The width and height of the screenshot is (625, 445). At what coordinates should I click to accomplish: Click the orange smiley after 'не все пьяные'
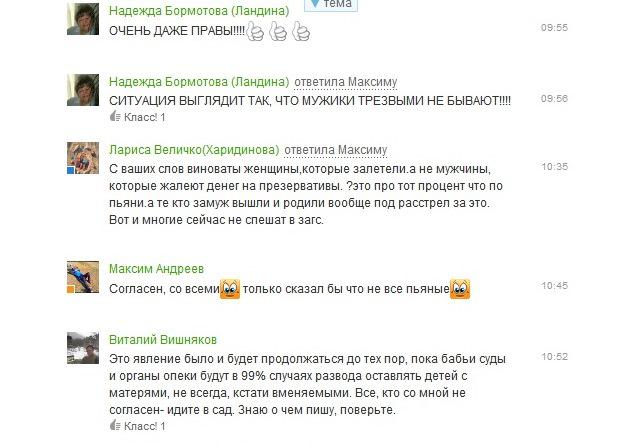pos(460,288)
